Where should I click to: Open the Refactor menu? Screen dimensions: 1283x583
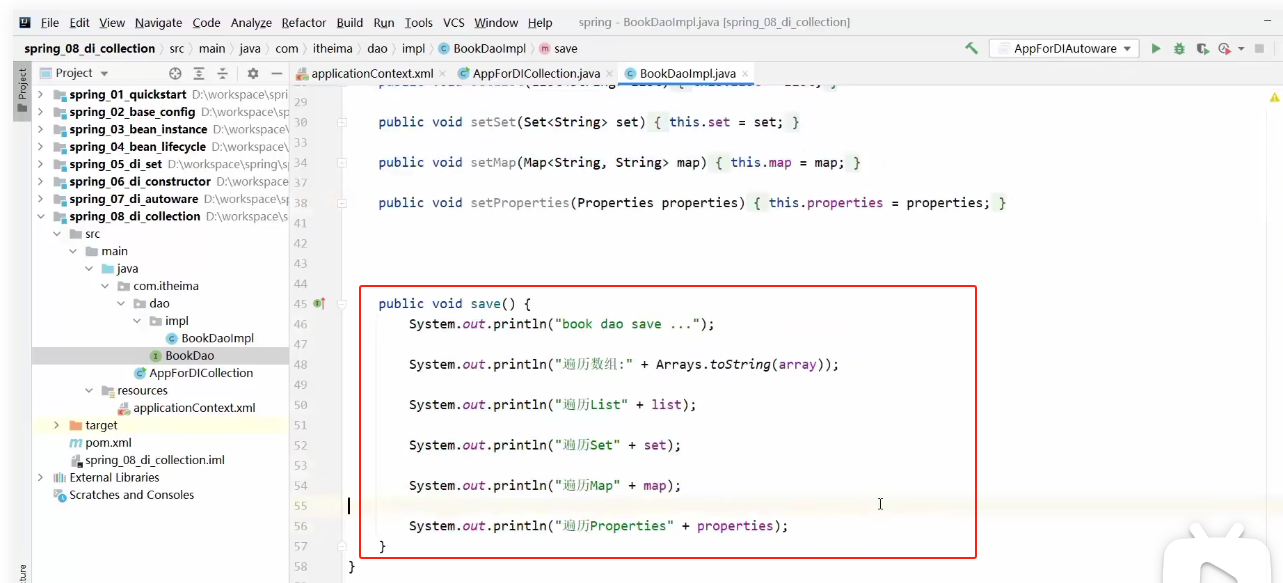point(304,22)
